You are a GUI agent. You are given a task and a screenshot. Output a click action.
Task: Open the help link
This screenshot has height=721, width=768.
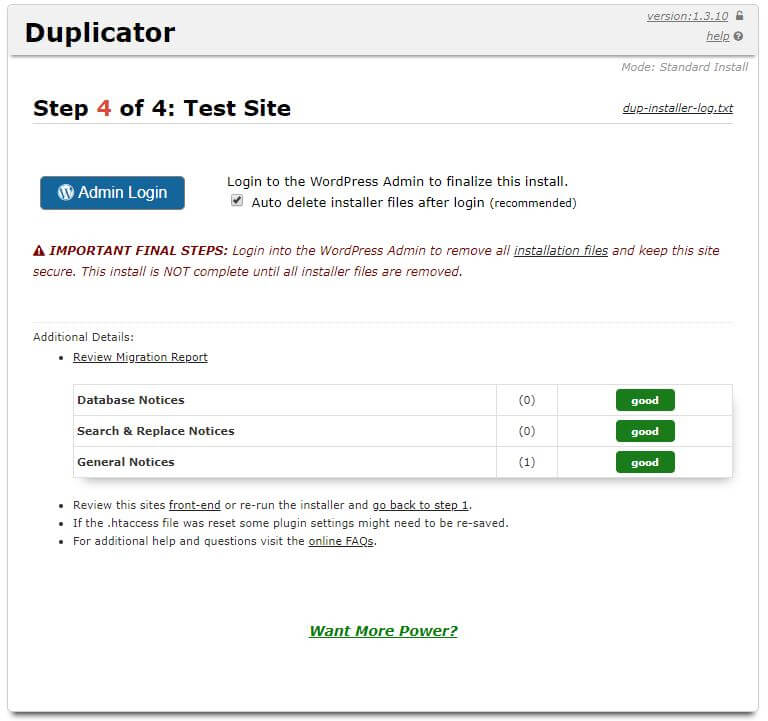[718, 36]
